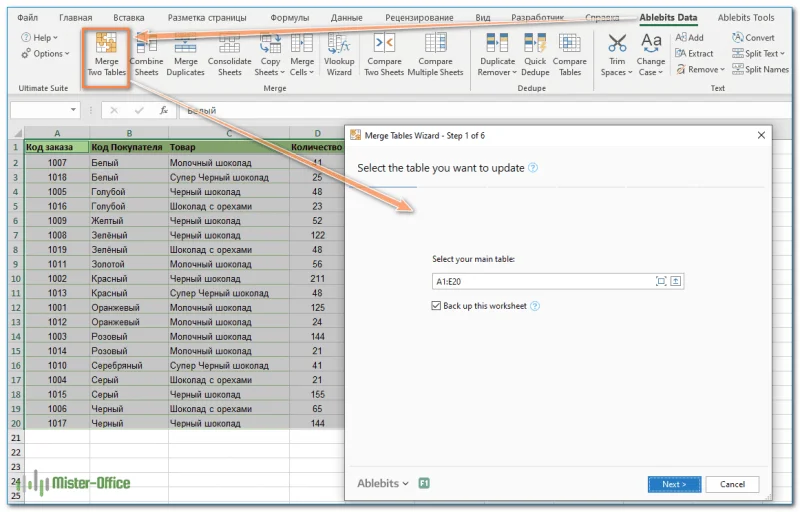The width and height of the screenshot is (800, 512).
Task: Click the Merge Duplicates icon
Action: pos(186,44)
